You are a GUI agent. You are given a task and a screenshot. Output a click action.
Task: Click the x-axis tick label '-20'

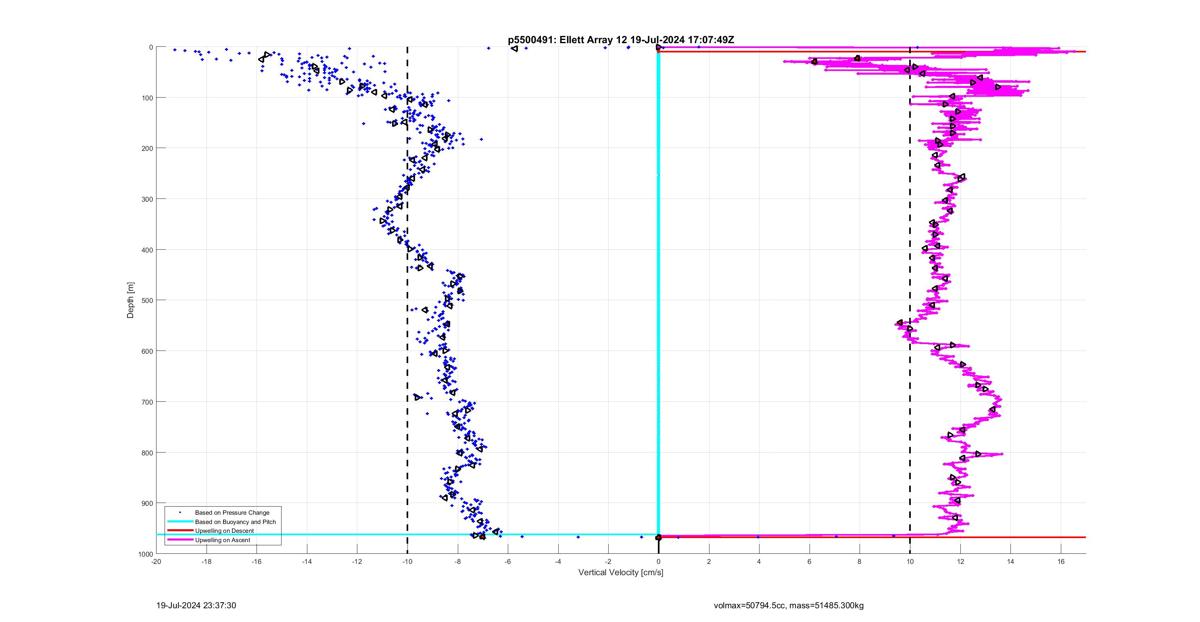[156, 562]
